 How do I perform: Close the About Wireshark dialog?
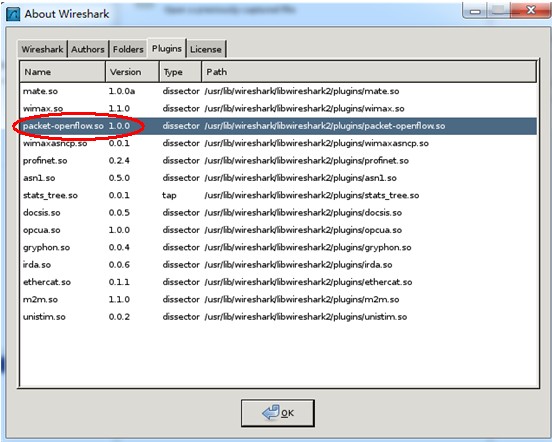tap(531, 11)
